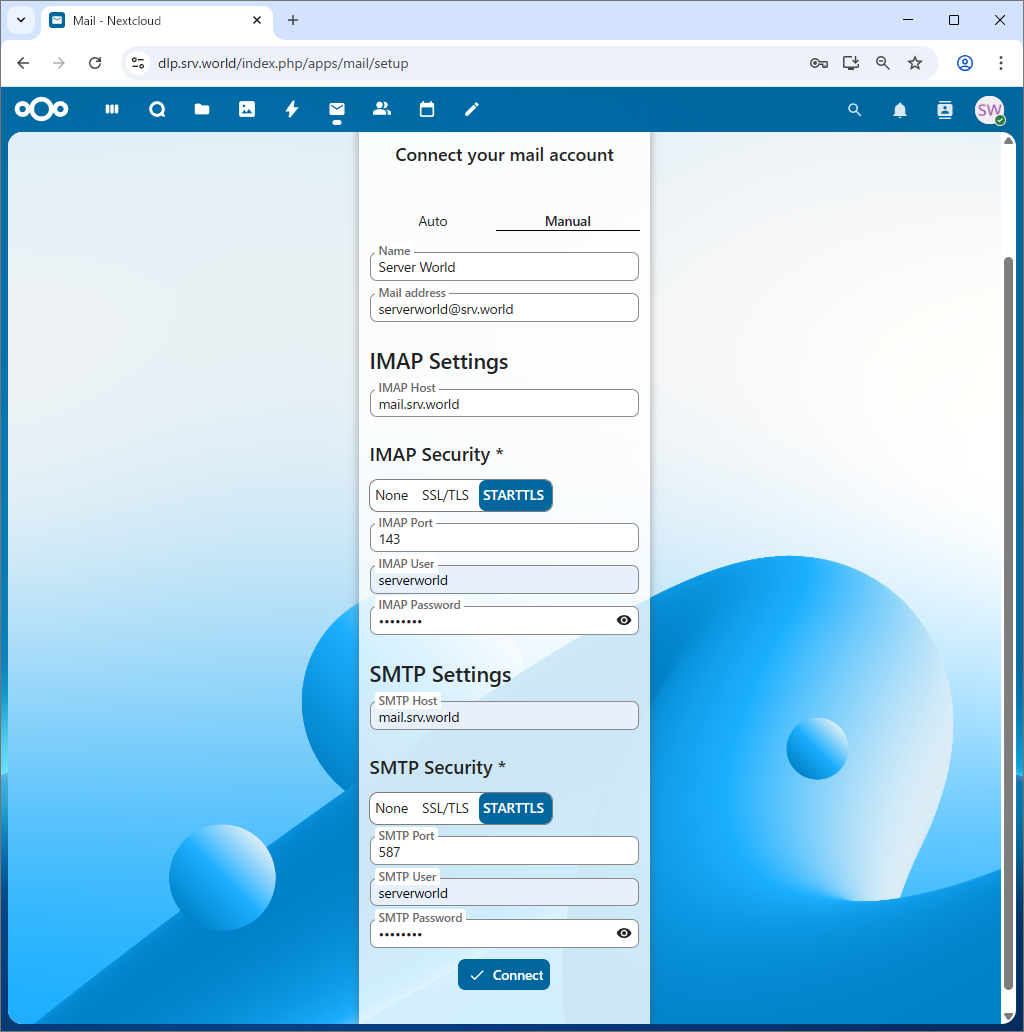The image size is (1024, 1032).
Task: Click the unified search magnifier icon
Action: [854, 110]
